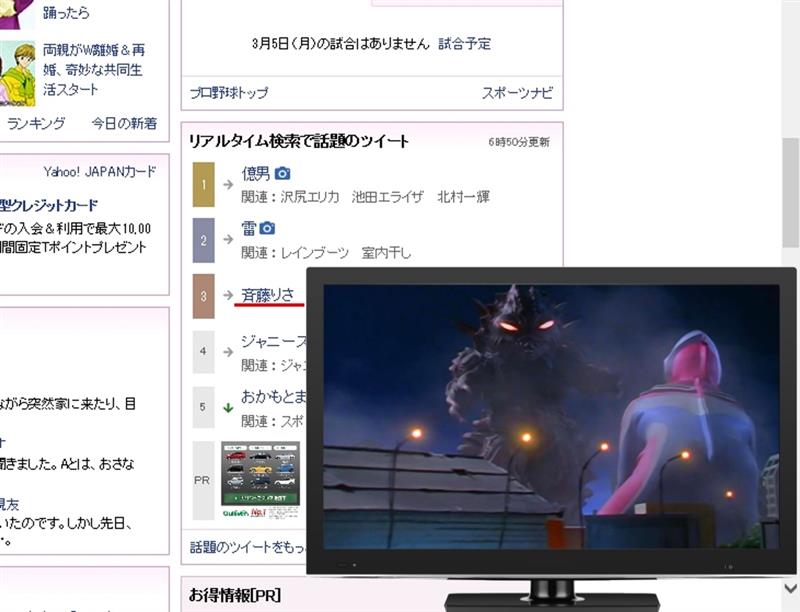Click the scrollbar down arrow
800x612 pixels.
(791, 588)
